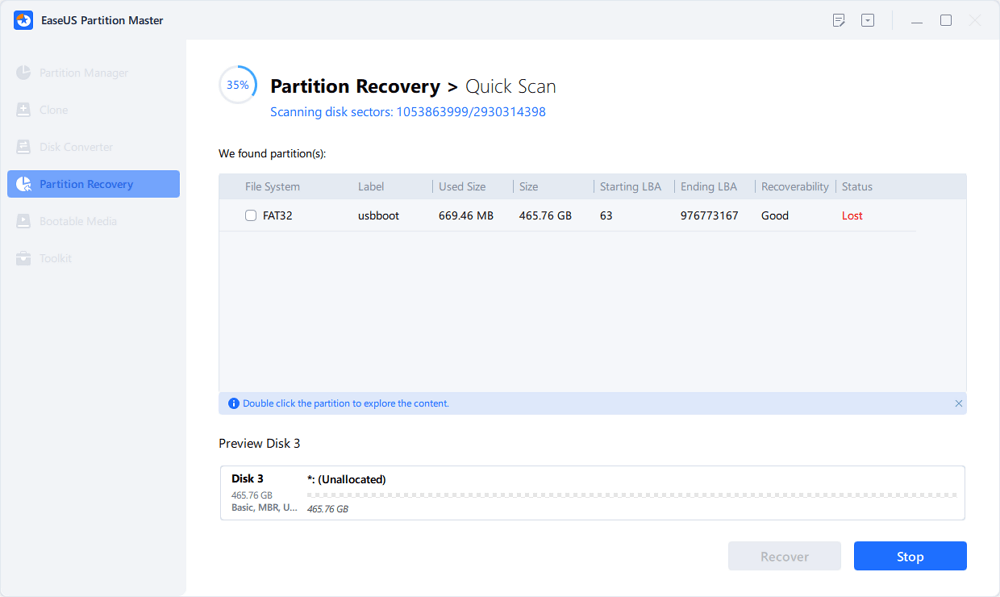
Task: Click the Status column header
Action: 857,186
